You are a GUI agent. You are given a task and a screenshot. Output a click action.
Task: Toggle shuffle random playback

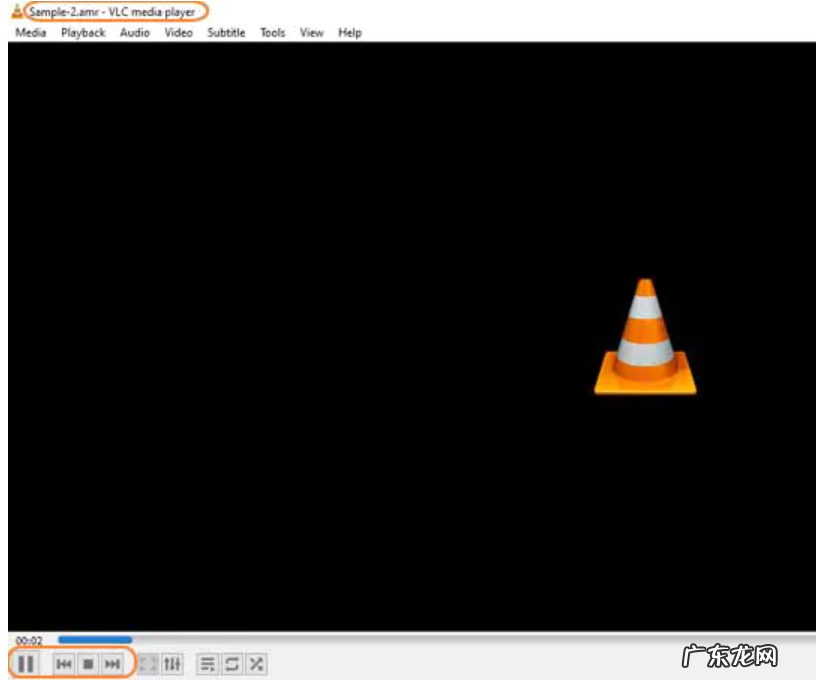pos(256,664)
